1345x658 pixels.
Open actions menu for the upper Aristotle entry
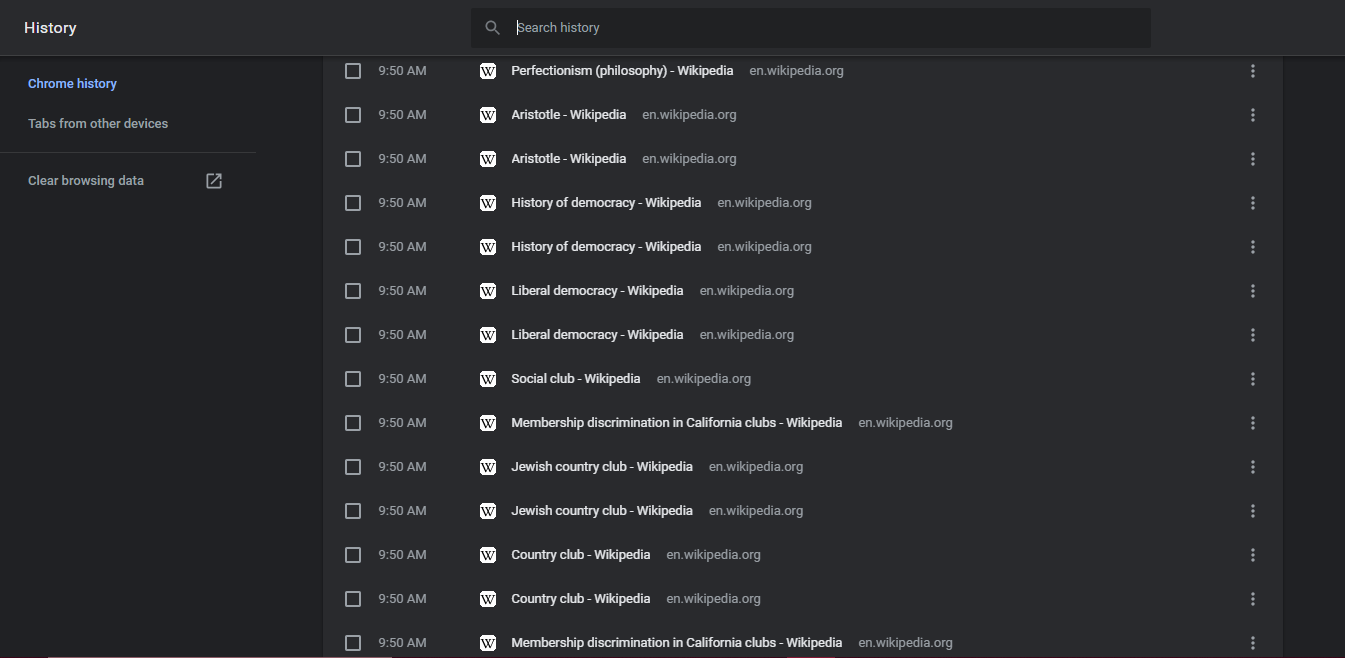1252,115
